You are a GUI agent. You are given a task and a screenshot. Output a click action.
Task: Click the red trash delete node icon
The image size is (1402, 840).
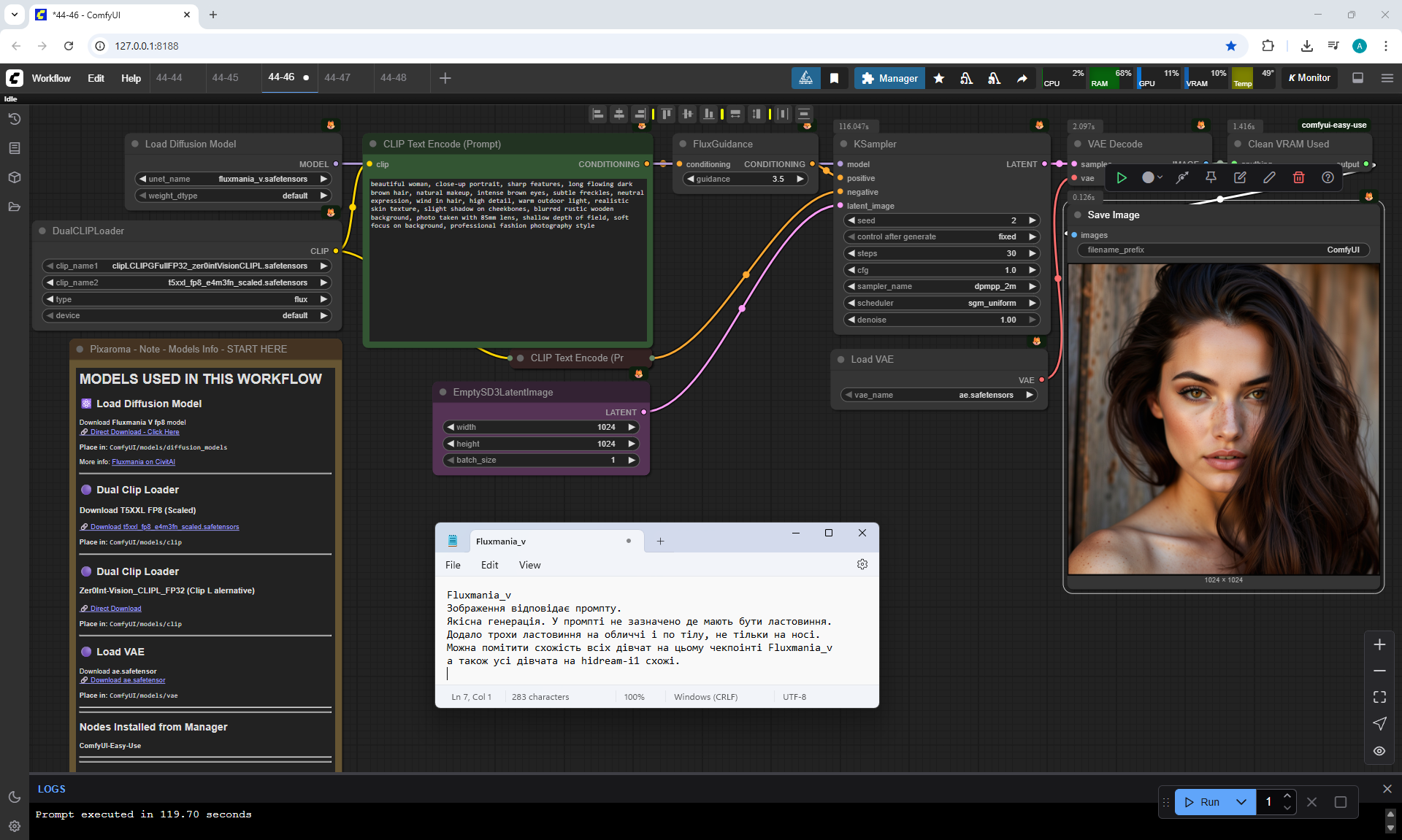(1298, 177)
